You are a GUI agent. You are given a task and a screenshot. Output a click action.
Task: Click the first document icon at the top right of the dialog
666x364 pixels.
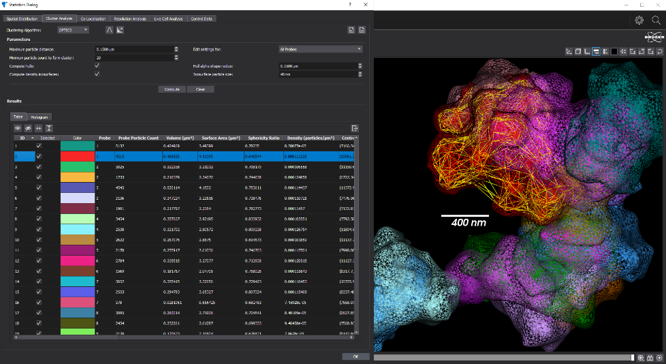tap(351, 30)
